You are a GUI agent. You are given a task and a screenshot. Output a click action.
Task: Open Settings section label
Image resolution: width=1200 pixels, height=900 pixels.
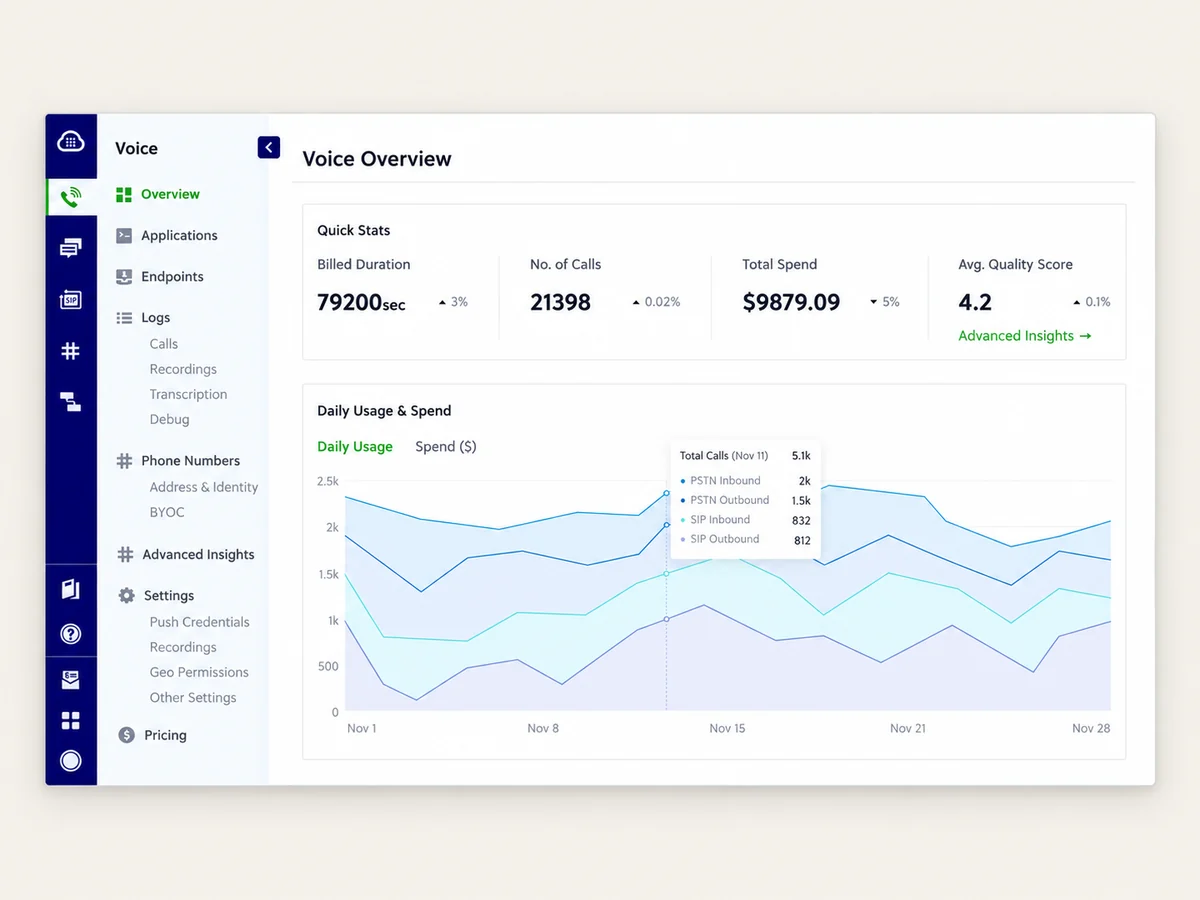169,595
